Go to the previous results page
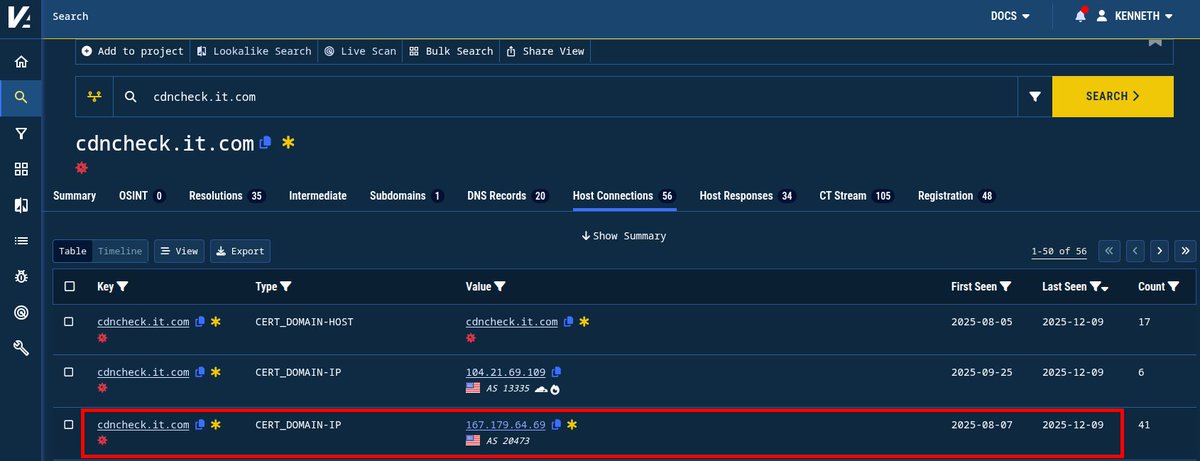The height and width of the screenshot is (461, 1200). click(1135, 251)
